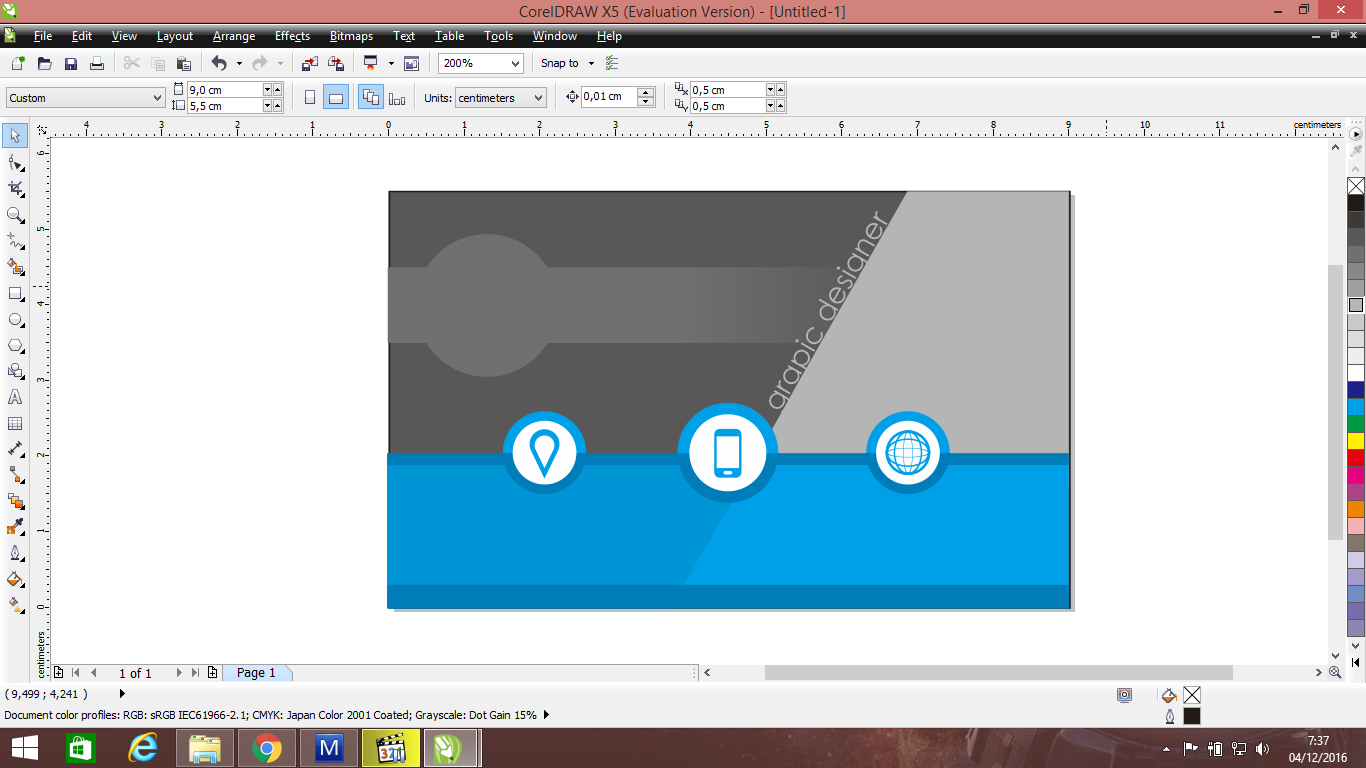
Task: Open the Page size 'Custom' dropdown
Action: (158, 98)
